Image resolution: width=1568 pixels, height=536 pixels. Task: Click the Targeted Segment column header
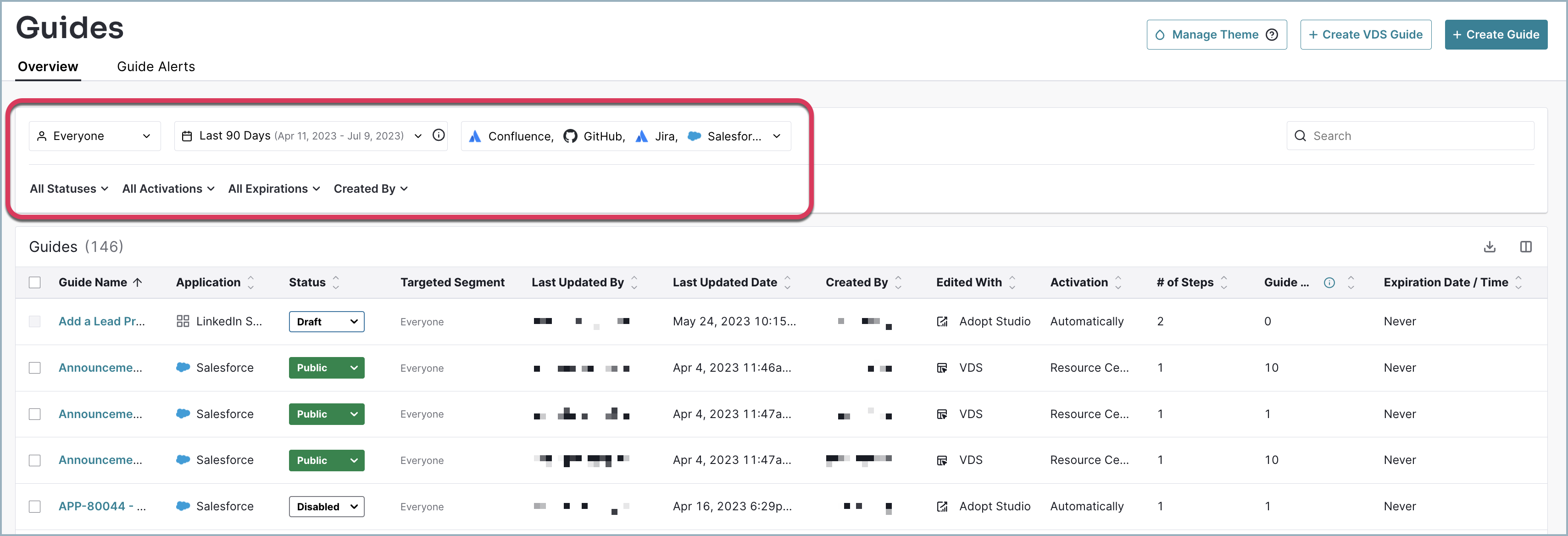point(452,283)
